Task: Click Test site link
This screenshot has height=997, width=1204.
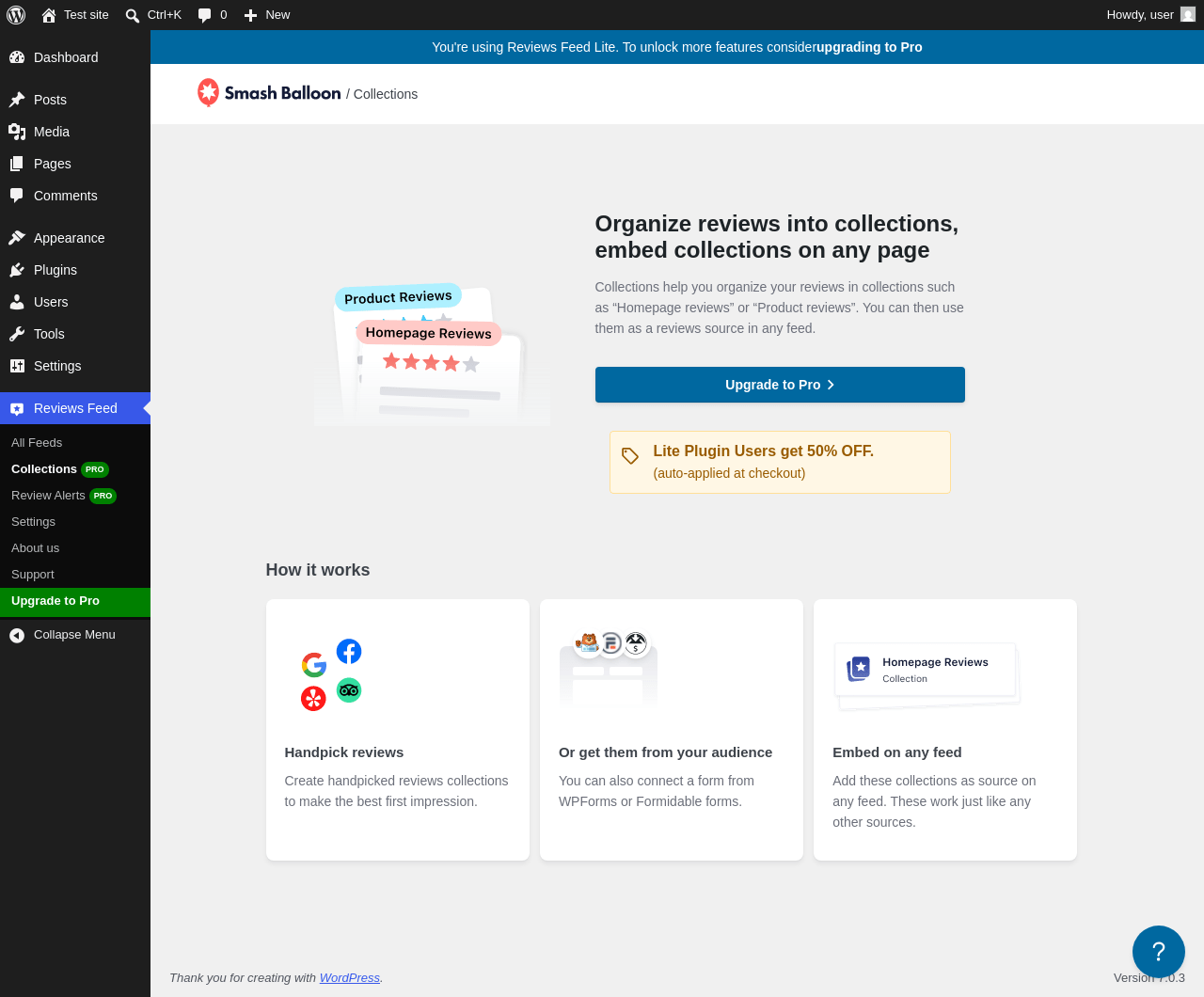Action: (75, 15)
